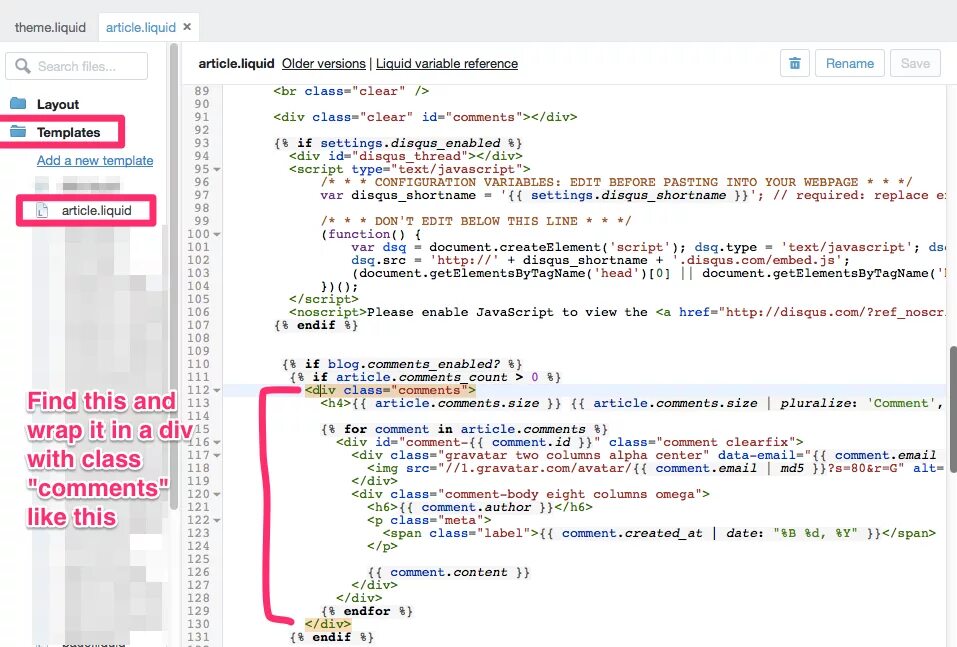Image resolution: width=957 pixels, height=647 pixels.
Task: Click '<p class="meta">' on line 122
Action: [429, 521]
